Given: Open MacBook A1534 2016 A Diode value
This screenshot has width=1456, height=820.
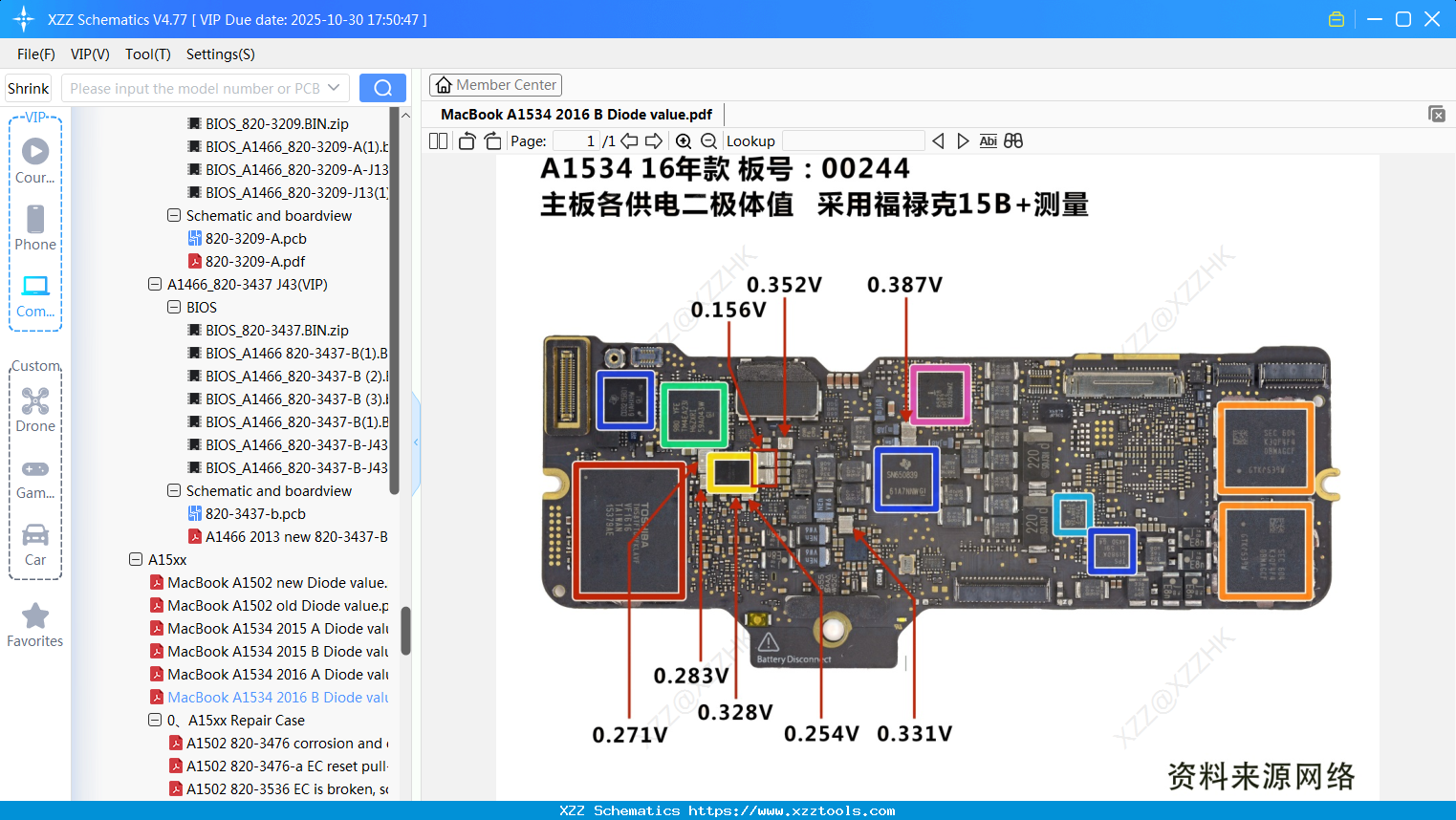Looking at the screenshot, I should tap(269, 674).
